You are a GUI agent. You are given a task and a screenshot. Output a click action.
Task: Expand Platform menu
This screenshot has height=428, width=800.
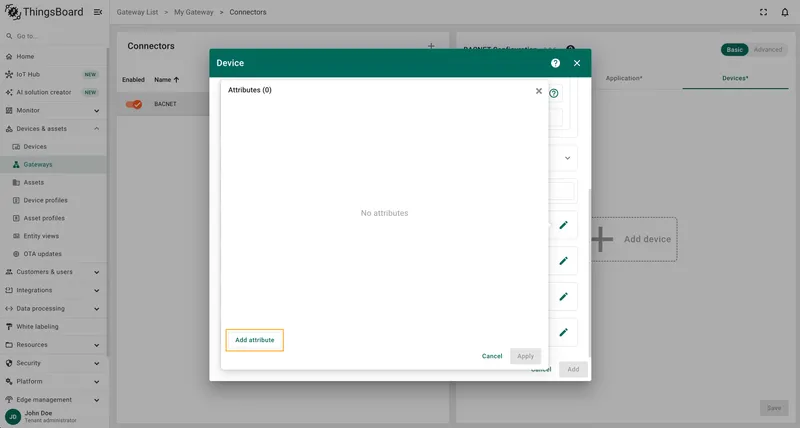pos(54,382)
